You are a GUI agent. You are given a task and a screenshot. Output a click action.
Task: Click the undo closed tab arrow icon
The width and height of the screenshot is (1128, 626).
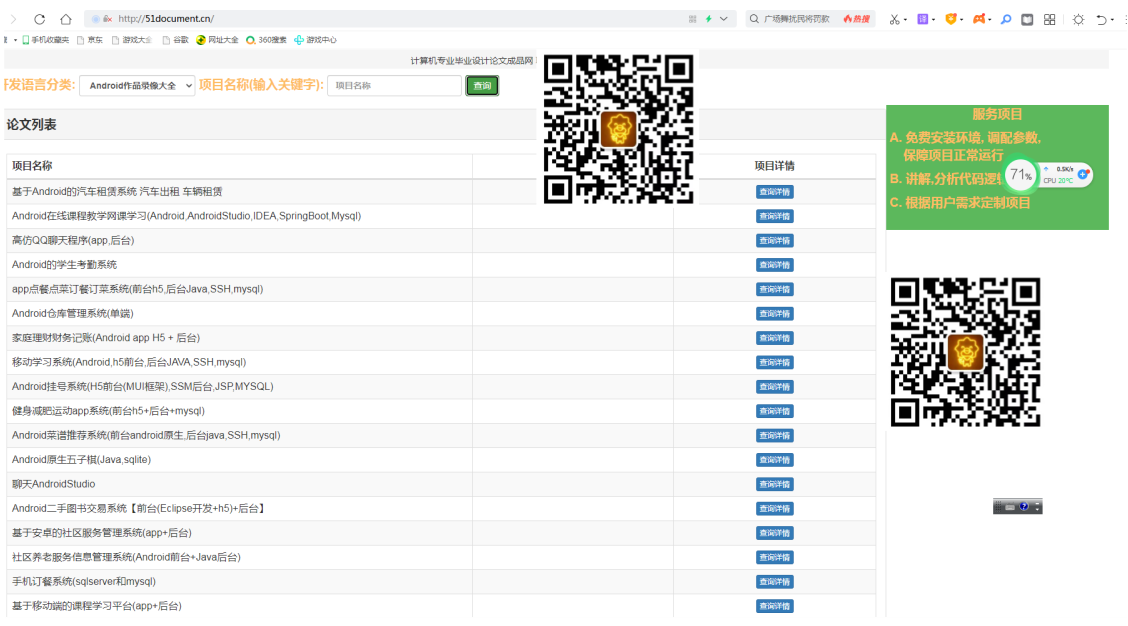pyautogui.click(x=1101, y=19)
